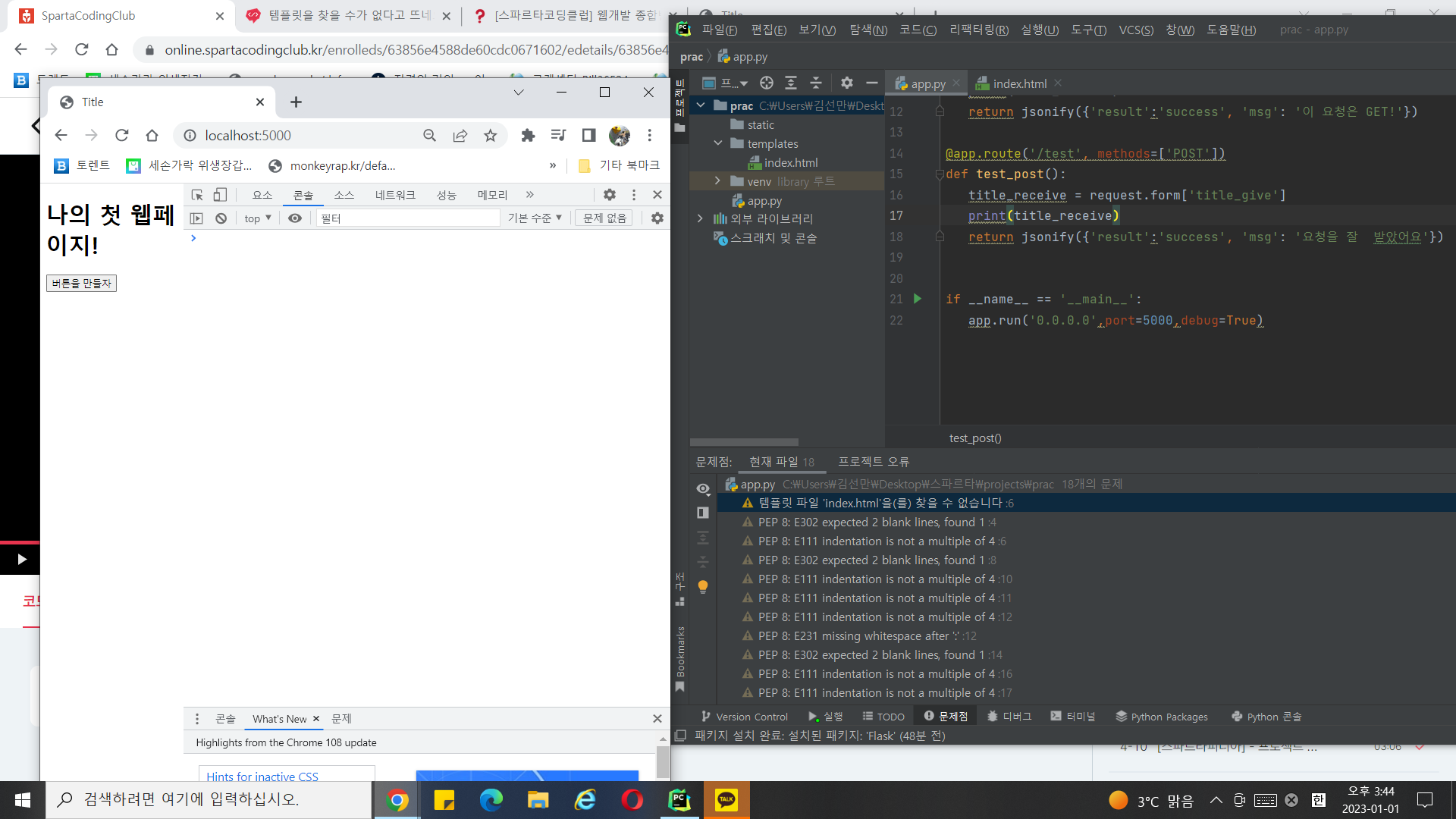Viewport: 1456px width, 819px height.
Task: Click the '버튼을 만들자' button on the page
Action: coord(81,284)
